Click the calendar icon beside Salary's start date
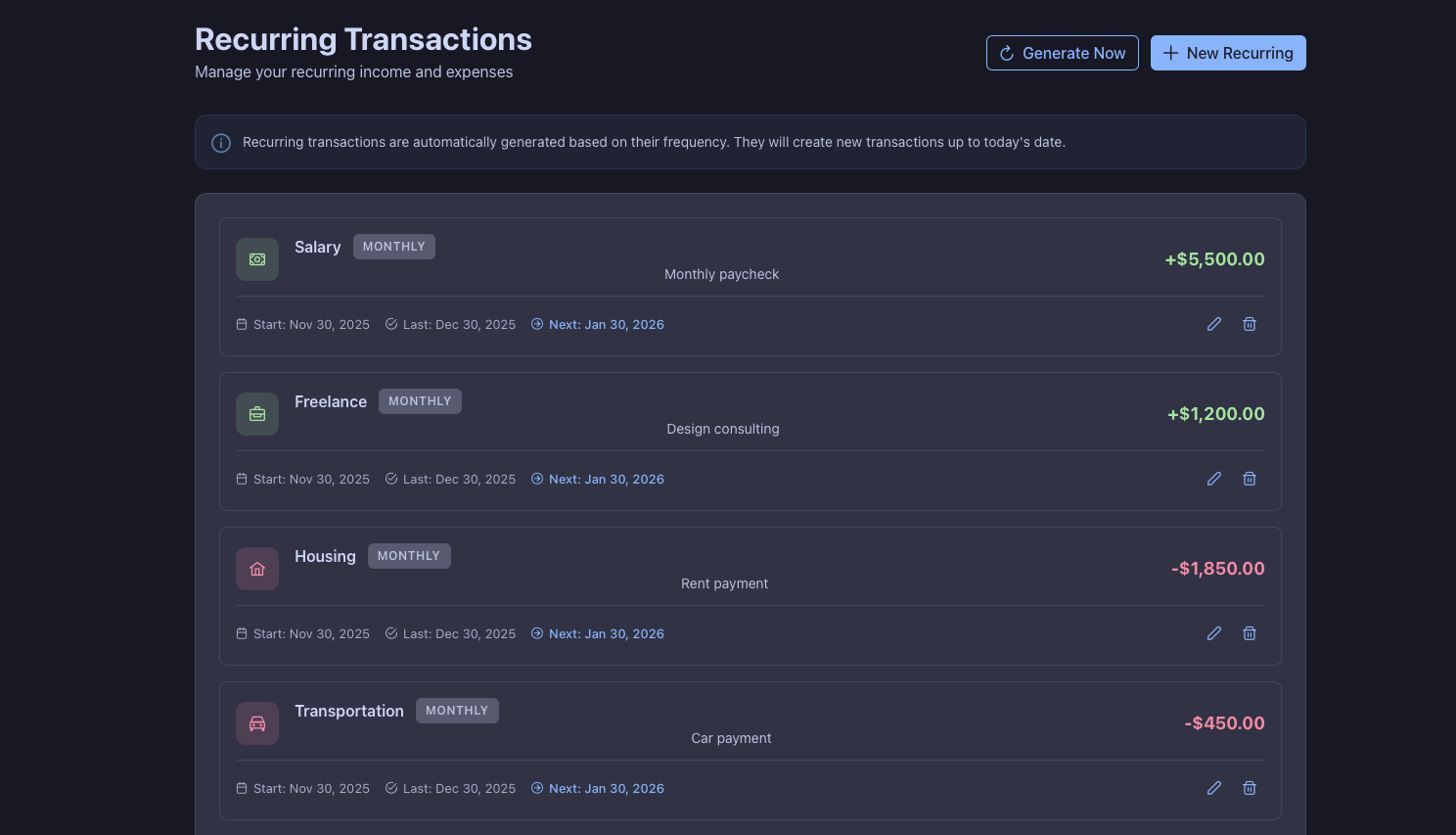The height and width of the screenshot is (835, 1456). click(x=241, y=324)
